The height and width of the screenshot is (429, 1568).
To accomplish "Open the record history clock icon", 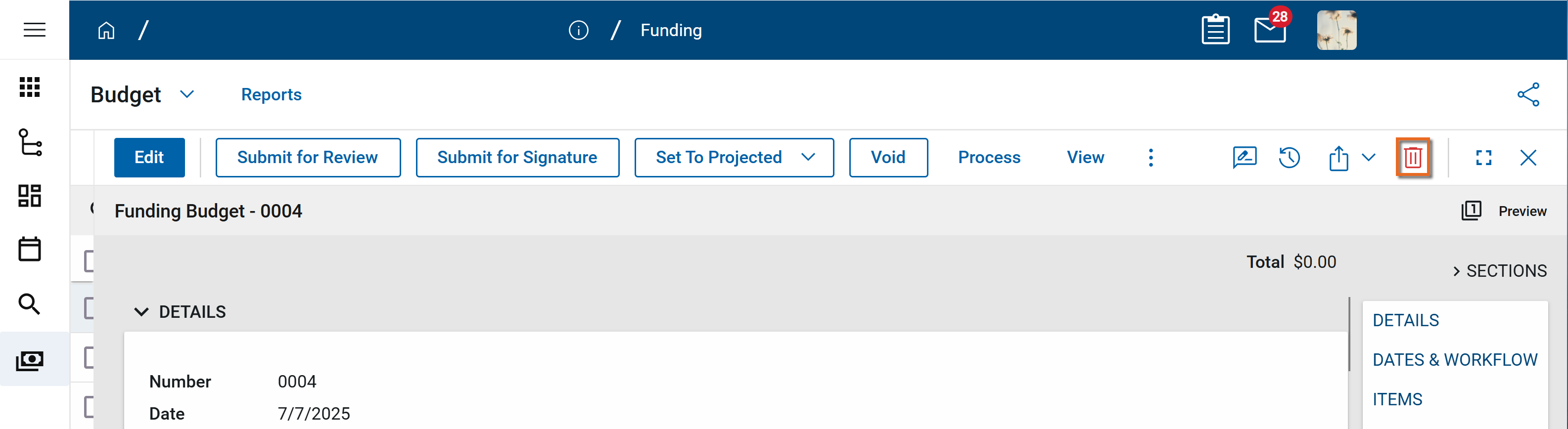I will [1289, 158].
